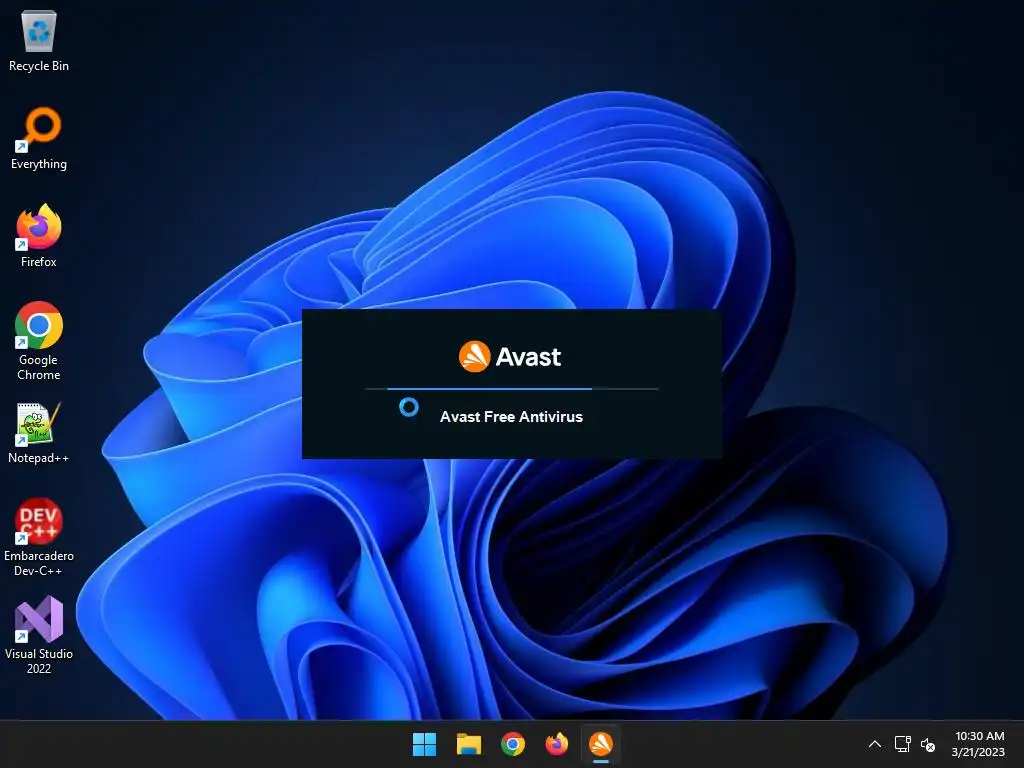Viewport: 1024px width, 768px height.
Task: Select the Visual Studio 2022 shortcut
Action: [39, 635]
